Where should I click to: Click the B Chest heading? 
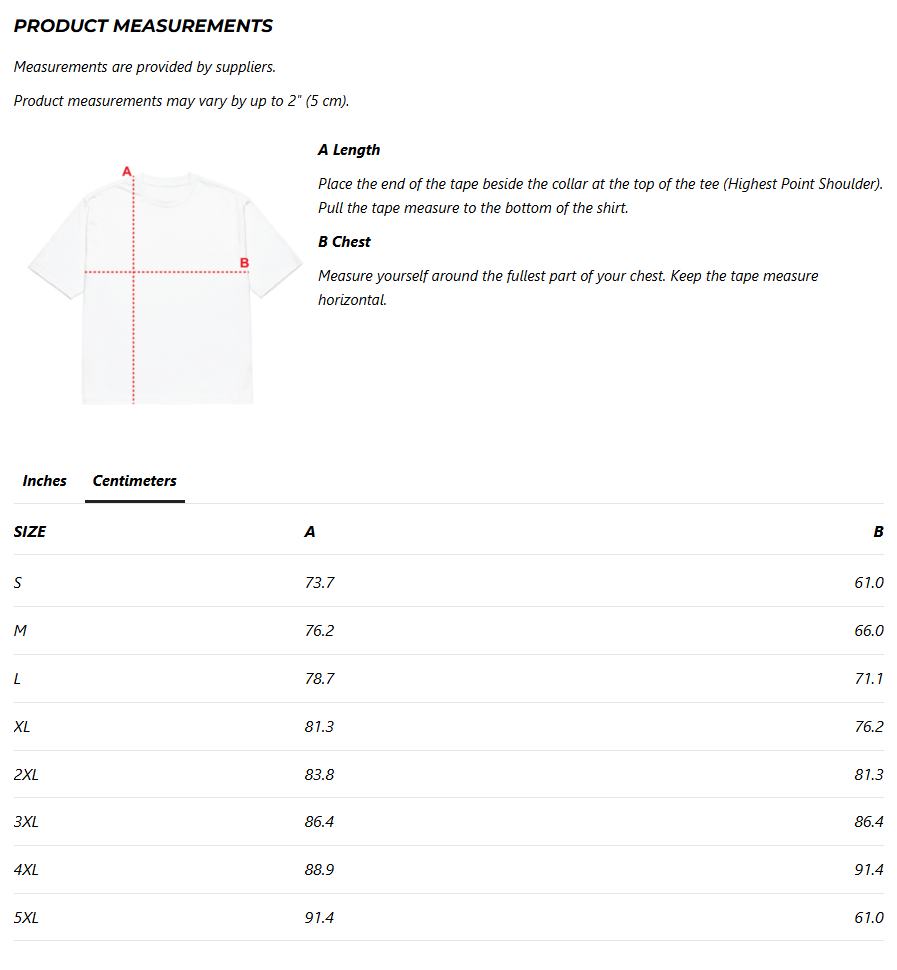click(344, 242)
